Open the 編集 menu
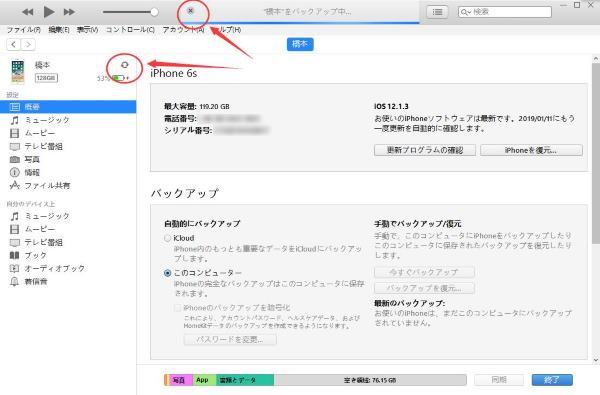 tap(59, 29)
